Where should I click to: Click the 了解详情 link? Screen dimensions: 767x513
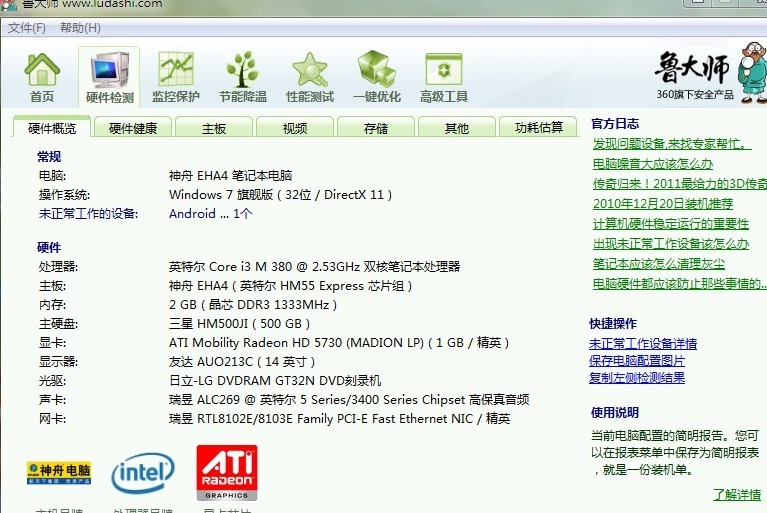(737, 494)
